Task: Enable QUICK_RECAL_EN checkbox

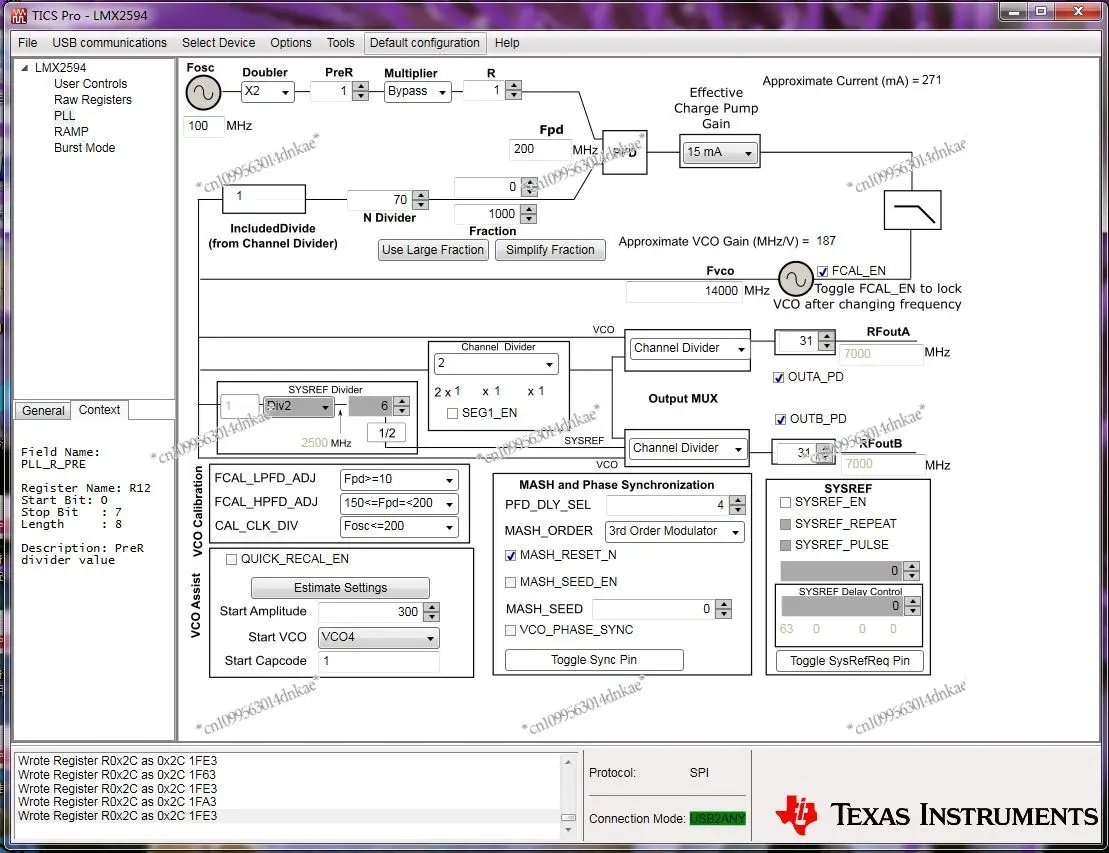Action: coord(231,559)
